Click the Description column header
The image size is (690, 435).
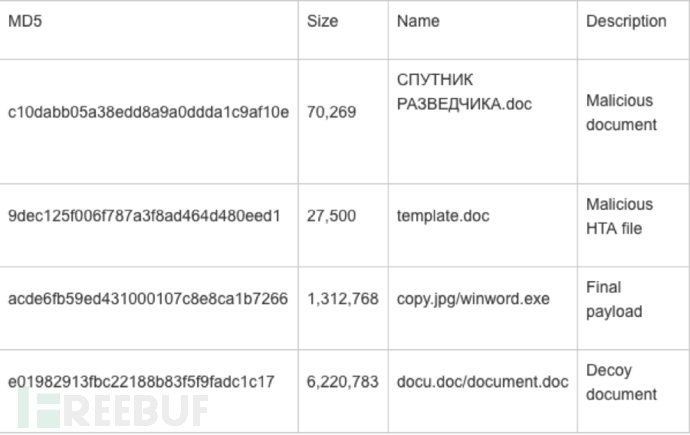(x=626, y=21)
